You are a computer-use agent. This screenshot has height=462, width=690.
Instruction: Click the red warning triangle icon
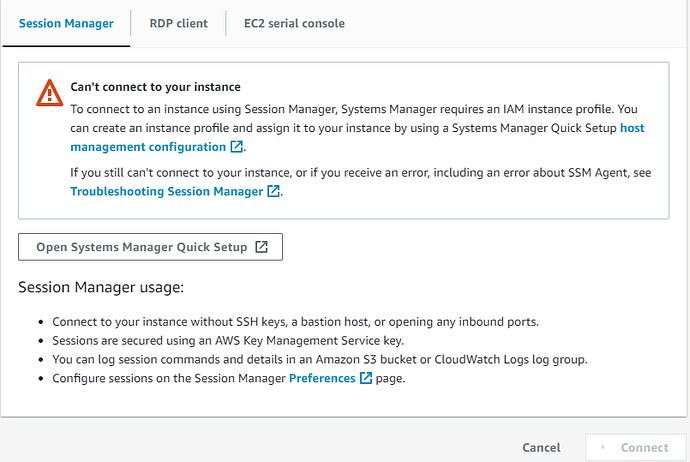point(48,93)
